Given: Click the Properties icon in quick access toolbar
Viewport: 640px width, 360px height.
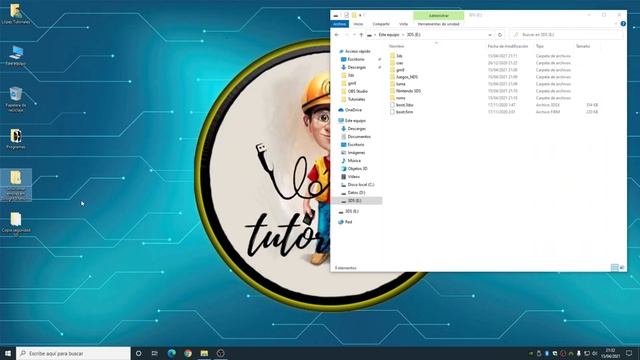Looking at the screenshot, I should point(346,15).
